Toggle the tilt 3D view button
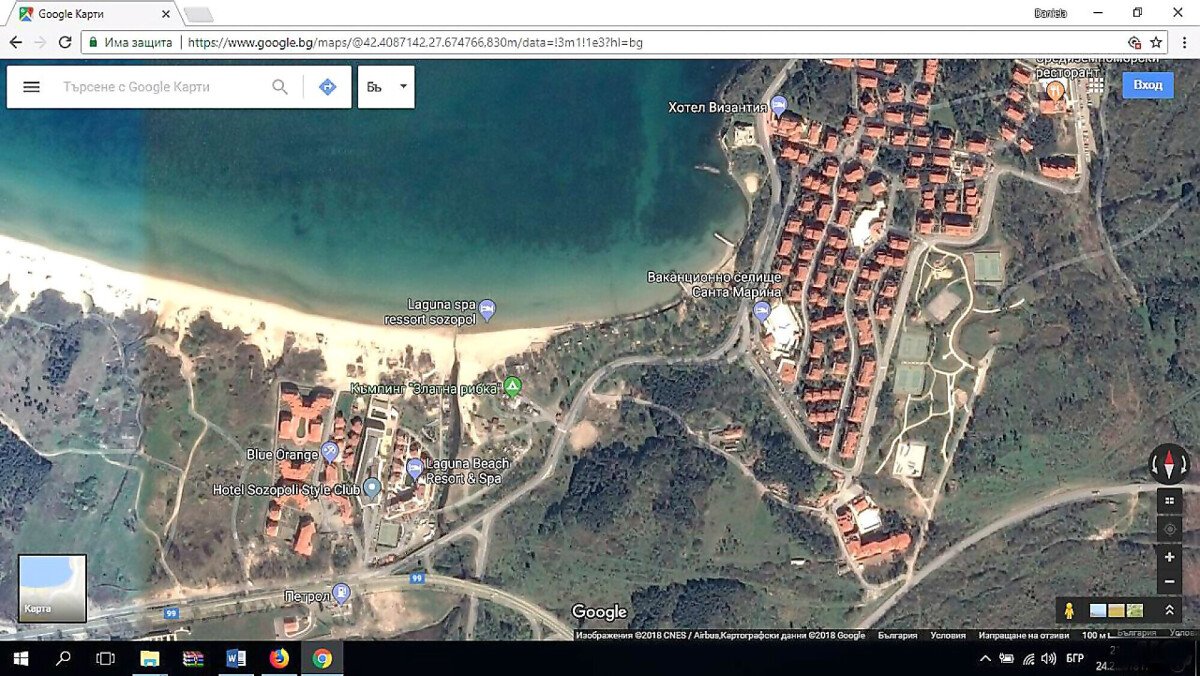Screen dimensions: 1200x676 point(1169,499)
